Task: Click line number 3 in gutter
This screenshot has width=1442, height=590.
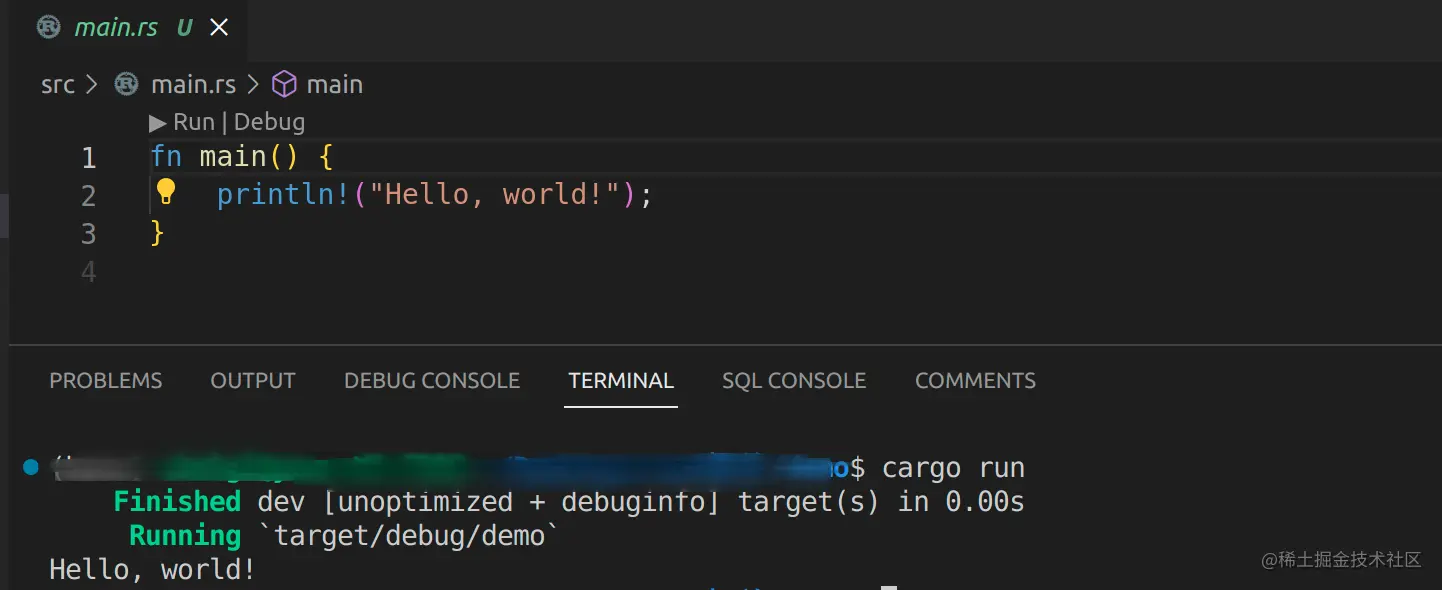Action: point(89,234)
